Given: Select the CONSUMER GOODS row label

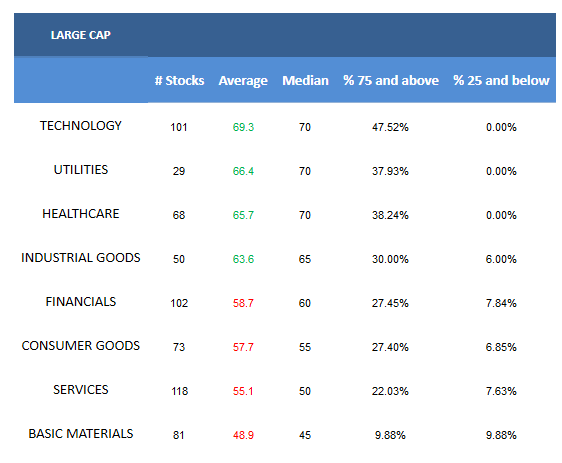Looking at the screenshot, I should (x=81, y=346).
